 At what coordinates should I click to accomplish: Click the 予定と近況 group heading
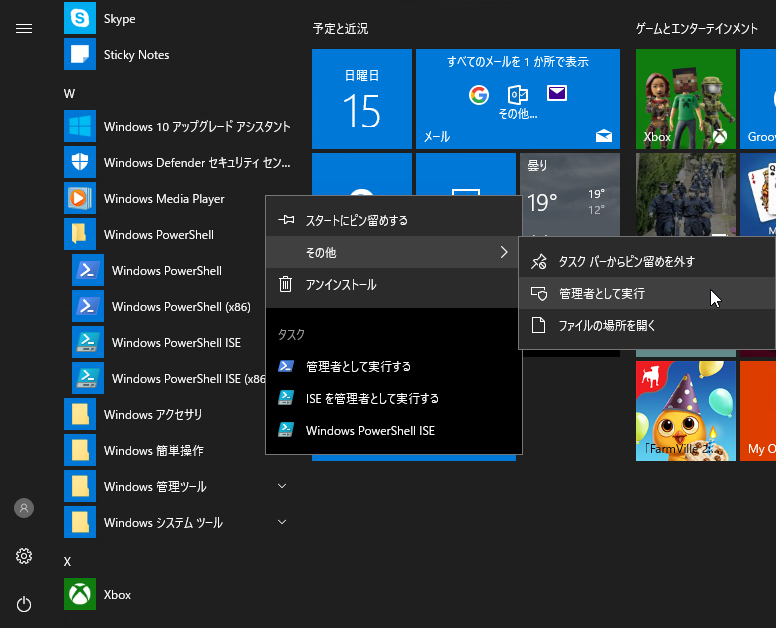[340, 29]
